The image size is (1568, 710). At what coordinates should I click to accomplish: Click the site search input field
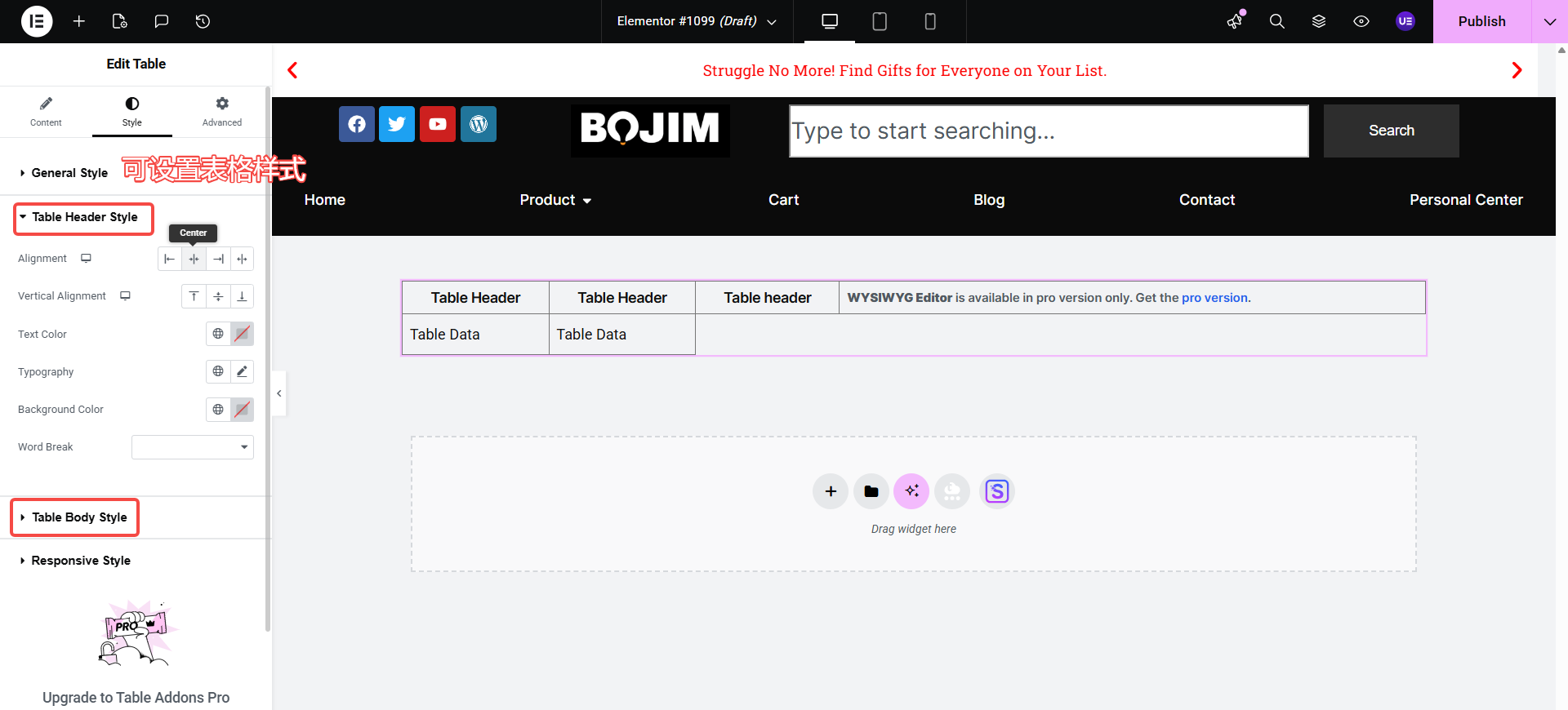click(1049, 131)
